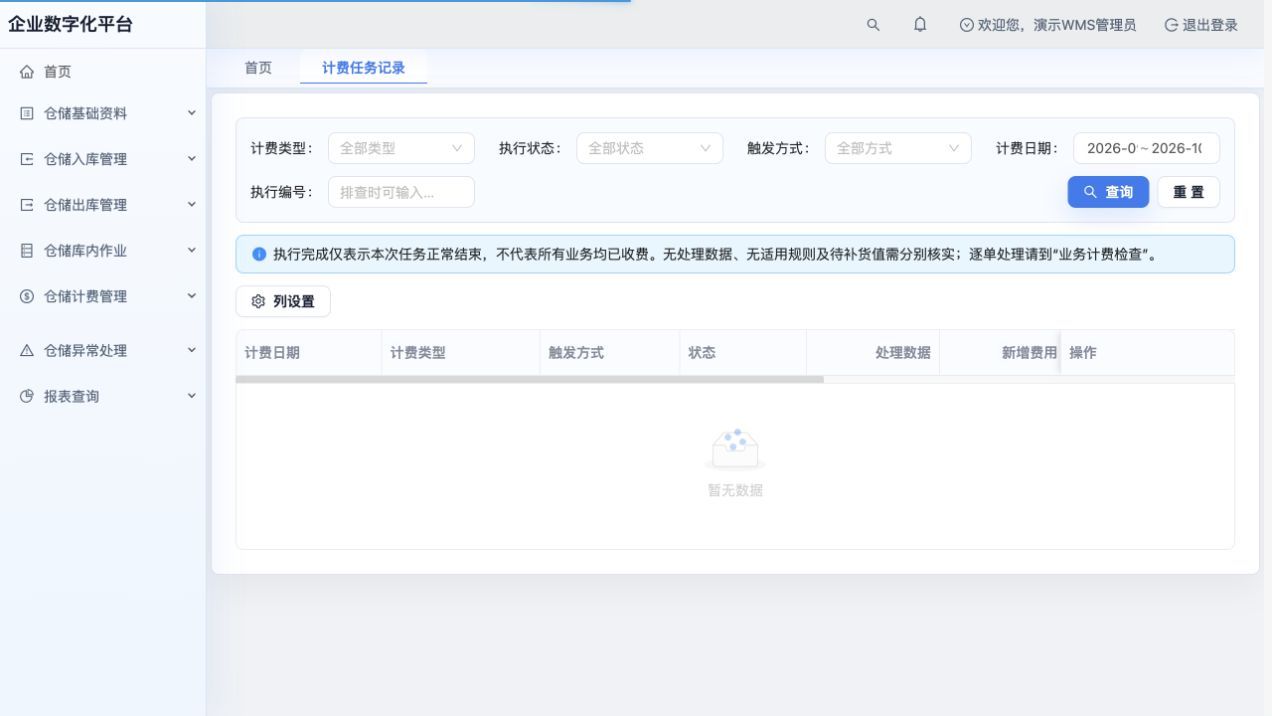This screenshot has width=1272, height=716.
Task: Switch to the 首页 tab
Action: tap(258, 68)
